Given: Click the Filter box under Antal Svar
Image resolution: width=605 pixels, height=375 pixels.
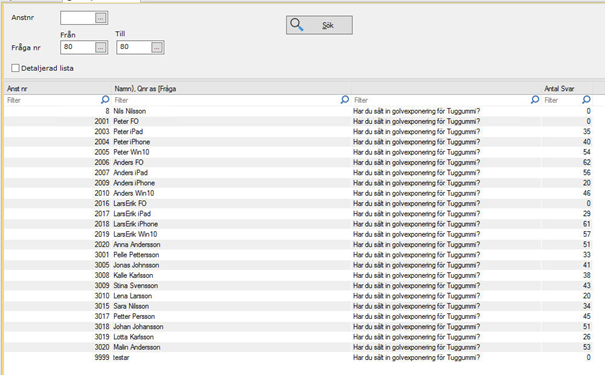Looking at the screenshot, I should tap(562, 100).
